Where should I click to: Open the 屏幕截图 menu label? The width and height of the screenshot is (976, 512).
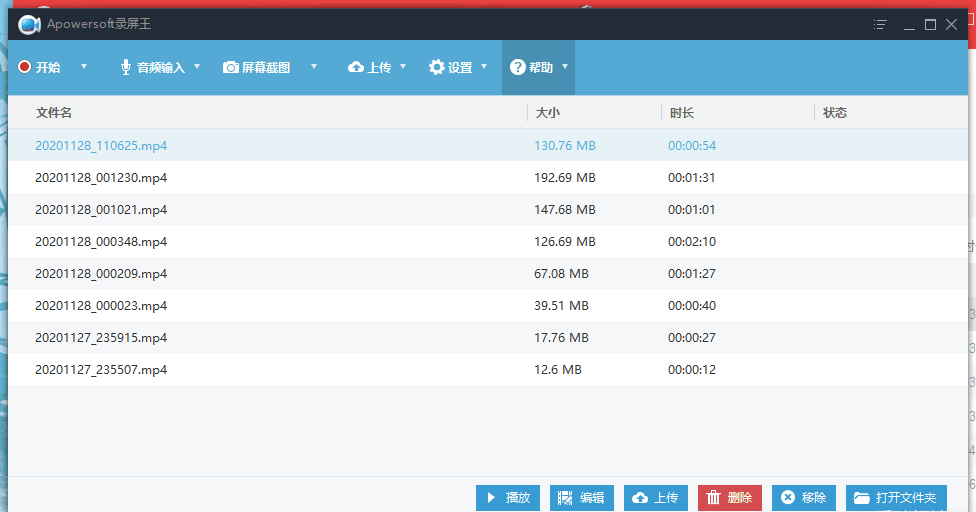click(266, 67)
